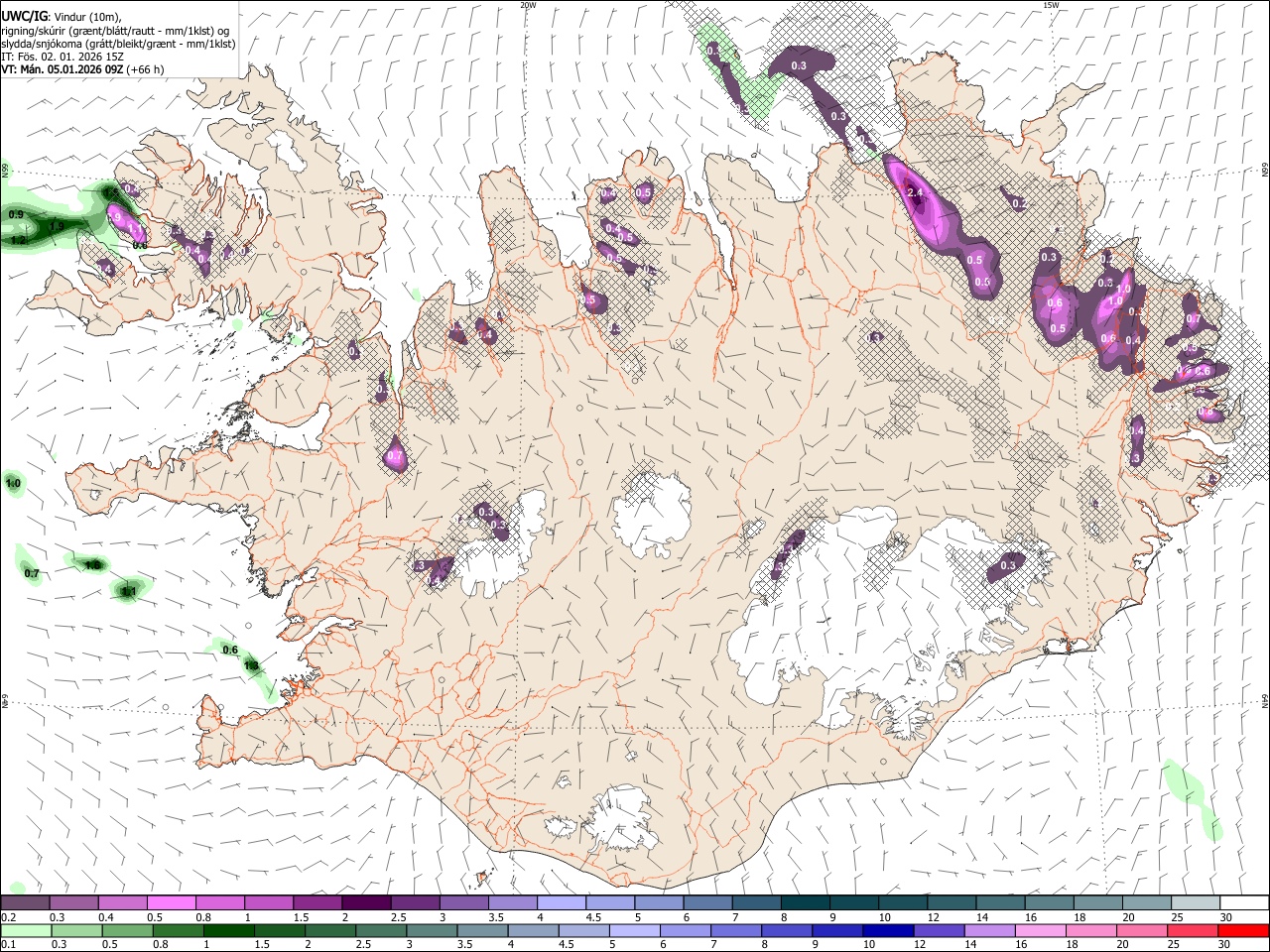Pick the medium green 0.5–0.8 lower legend swatch
1270x952 pixels.
tap(127, 930)
